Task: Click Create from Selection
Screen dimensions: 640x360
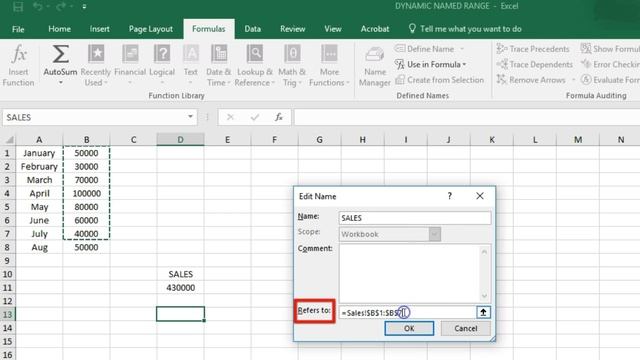Action: click(x=440, y=80)
